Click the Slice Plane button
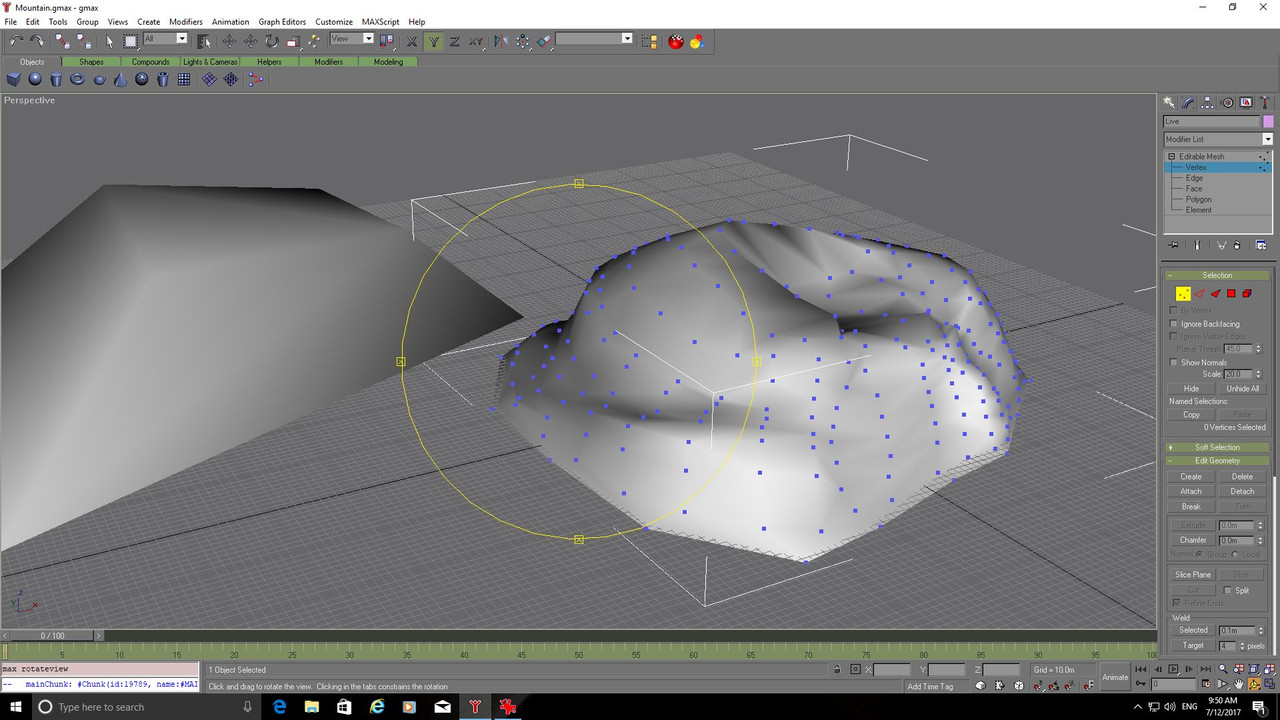The height and width of the screenshot is (720, 1280). (x=1193, y=575)
